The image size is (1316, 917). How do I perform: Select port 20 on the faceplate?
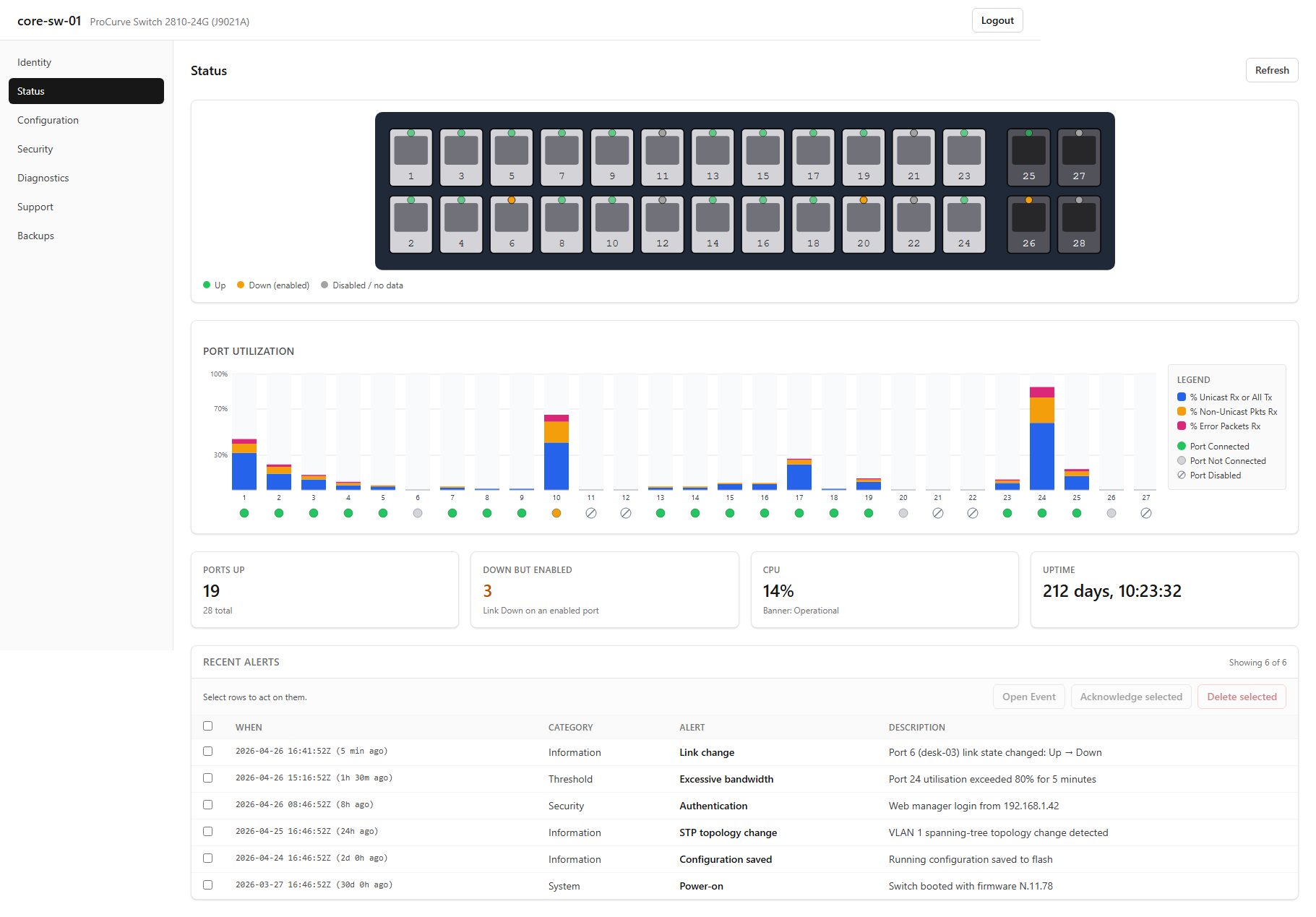pos(864,225)
